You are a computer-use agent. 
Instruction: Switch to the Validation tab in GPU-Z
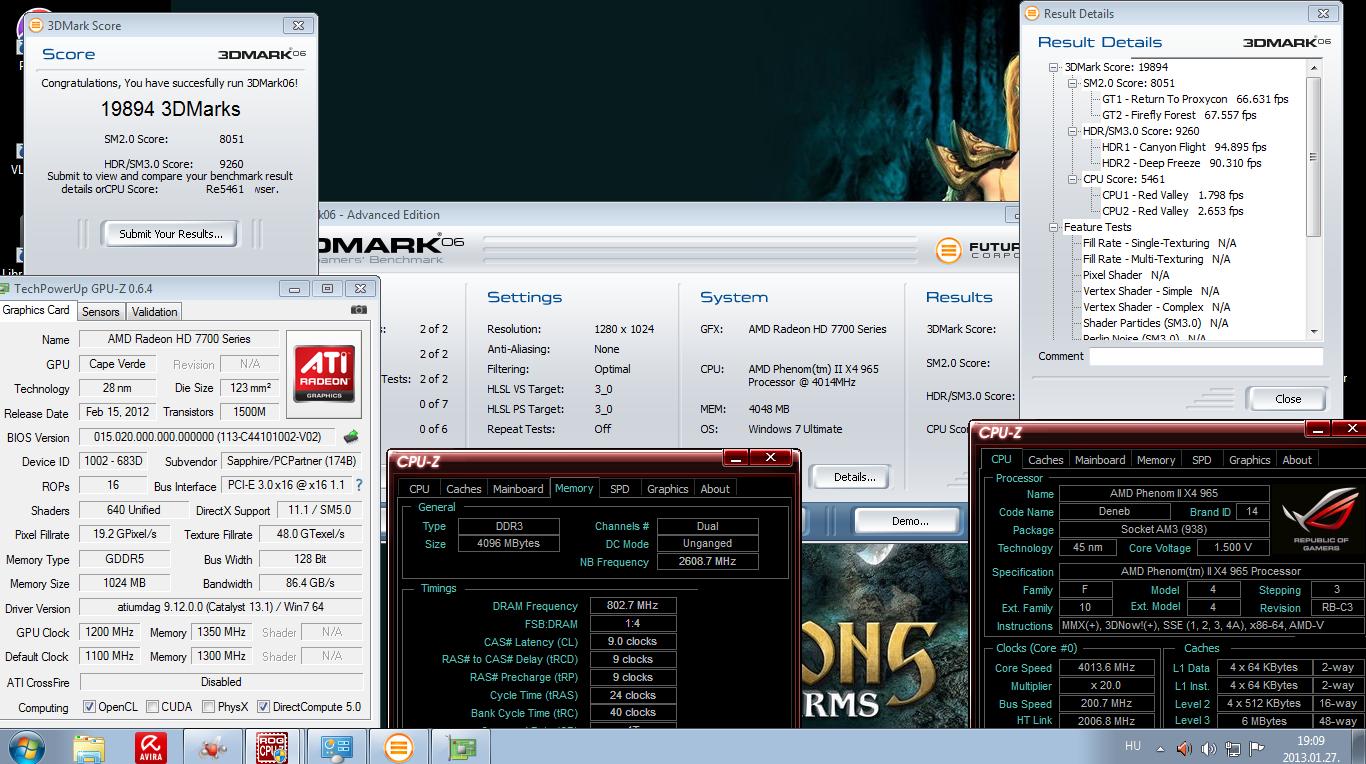[155, 312]
